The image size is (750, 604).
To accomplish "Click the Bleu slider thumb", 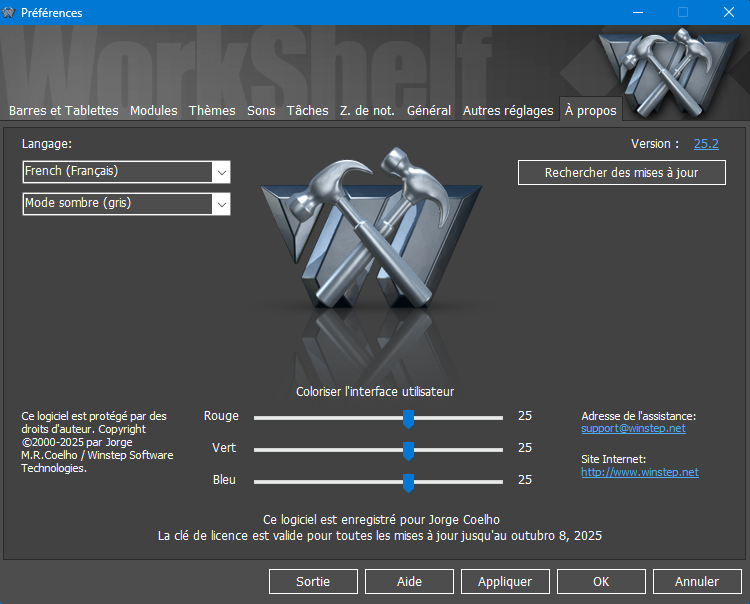I will coord(408,483).
